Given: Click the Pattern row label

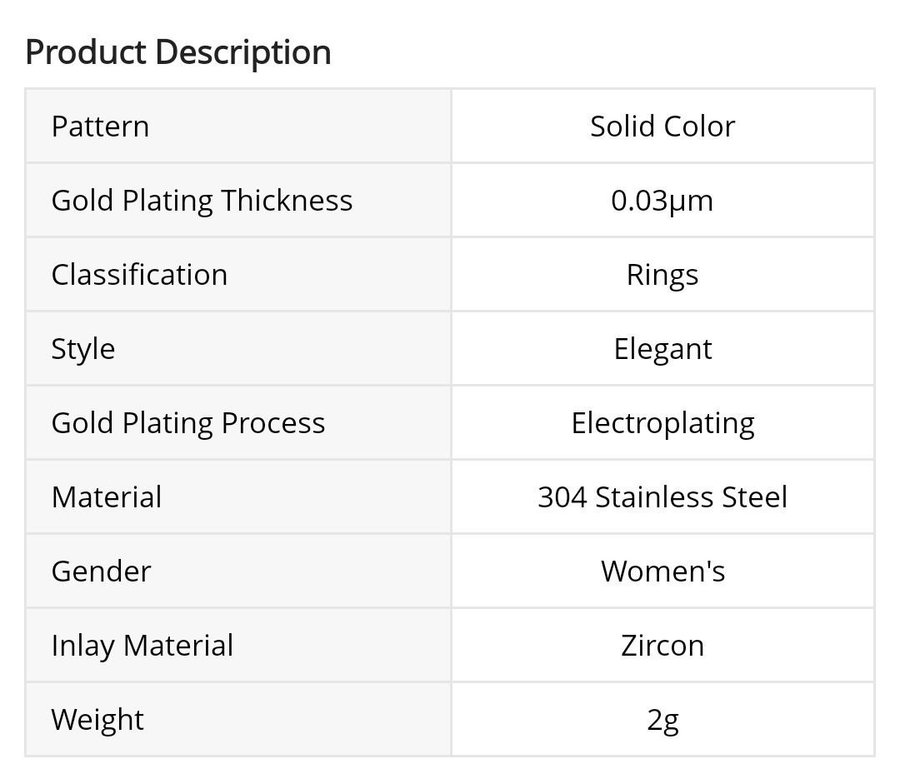Looking at the screenshot, I should 100,126.
